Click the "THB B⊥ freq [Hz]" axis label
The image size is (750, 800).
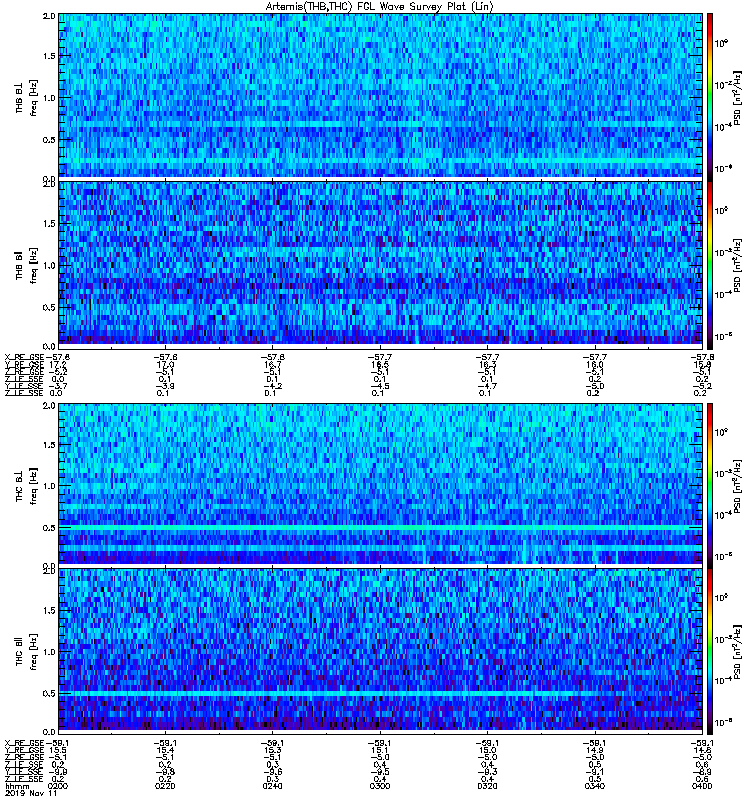pos(27,98)
